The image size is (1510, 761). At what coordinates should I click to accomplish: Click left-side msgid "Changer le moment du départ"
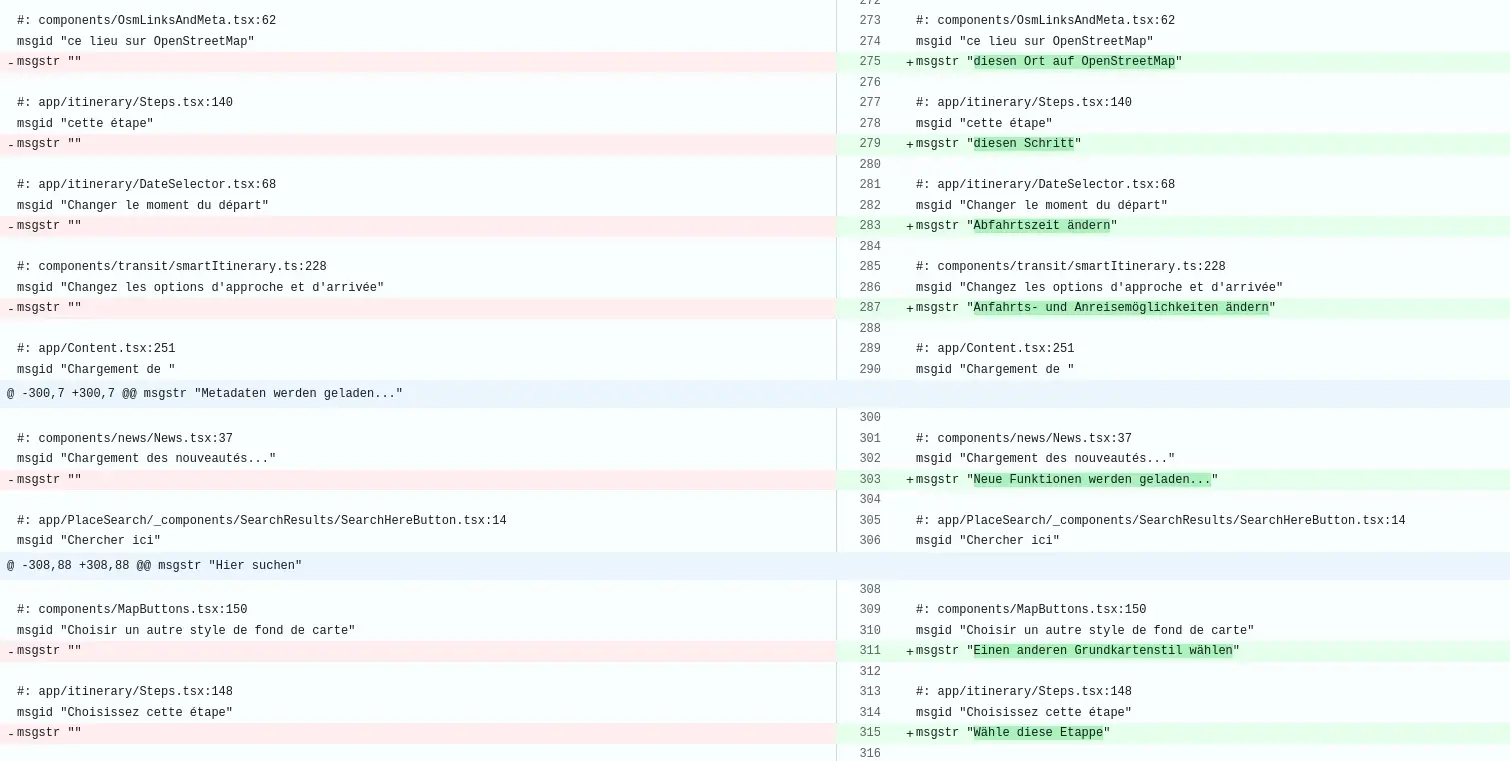coord(142,206)
